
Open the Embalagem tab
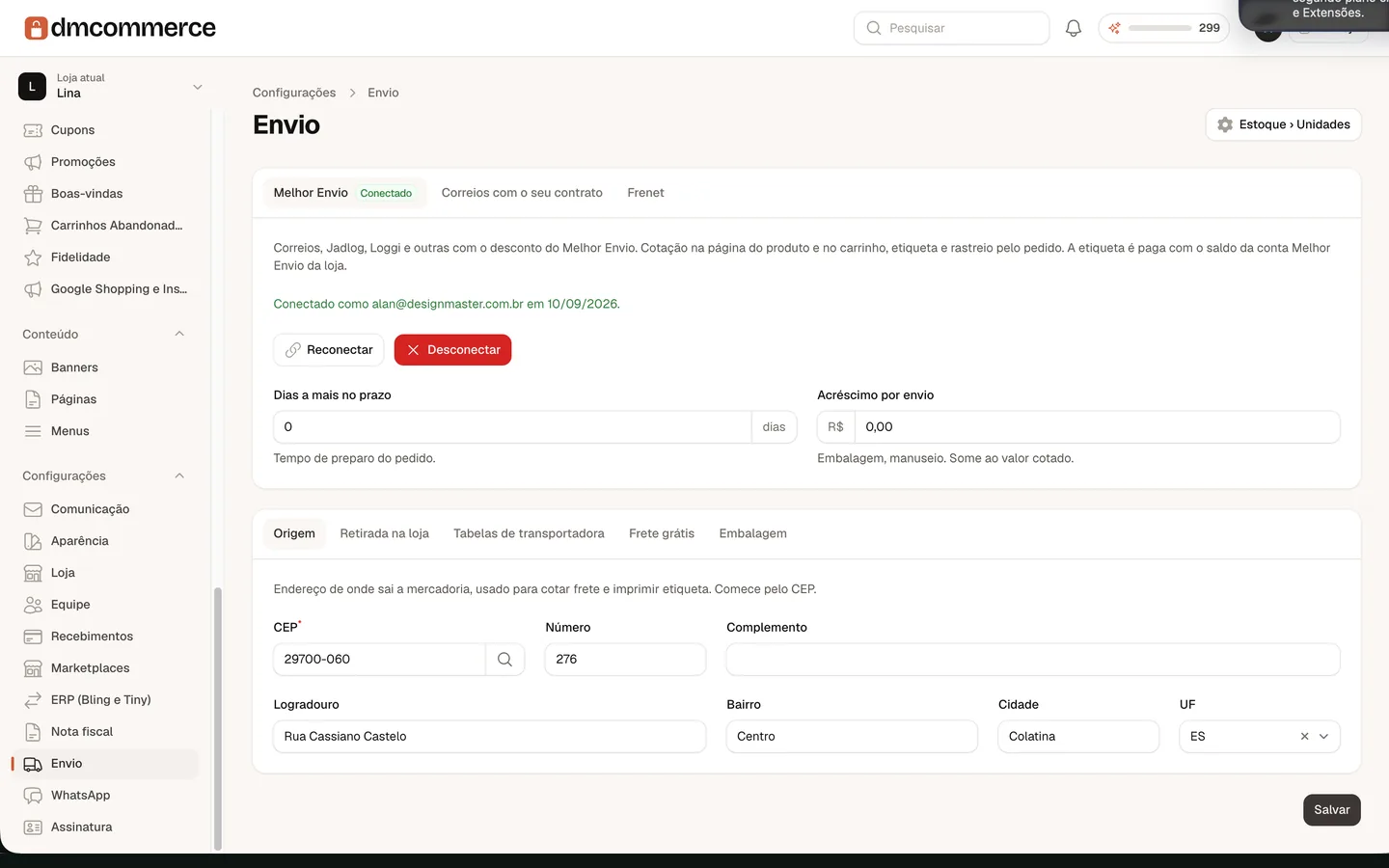tap(752, 533)
